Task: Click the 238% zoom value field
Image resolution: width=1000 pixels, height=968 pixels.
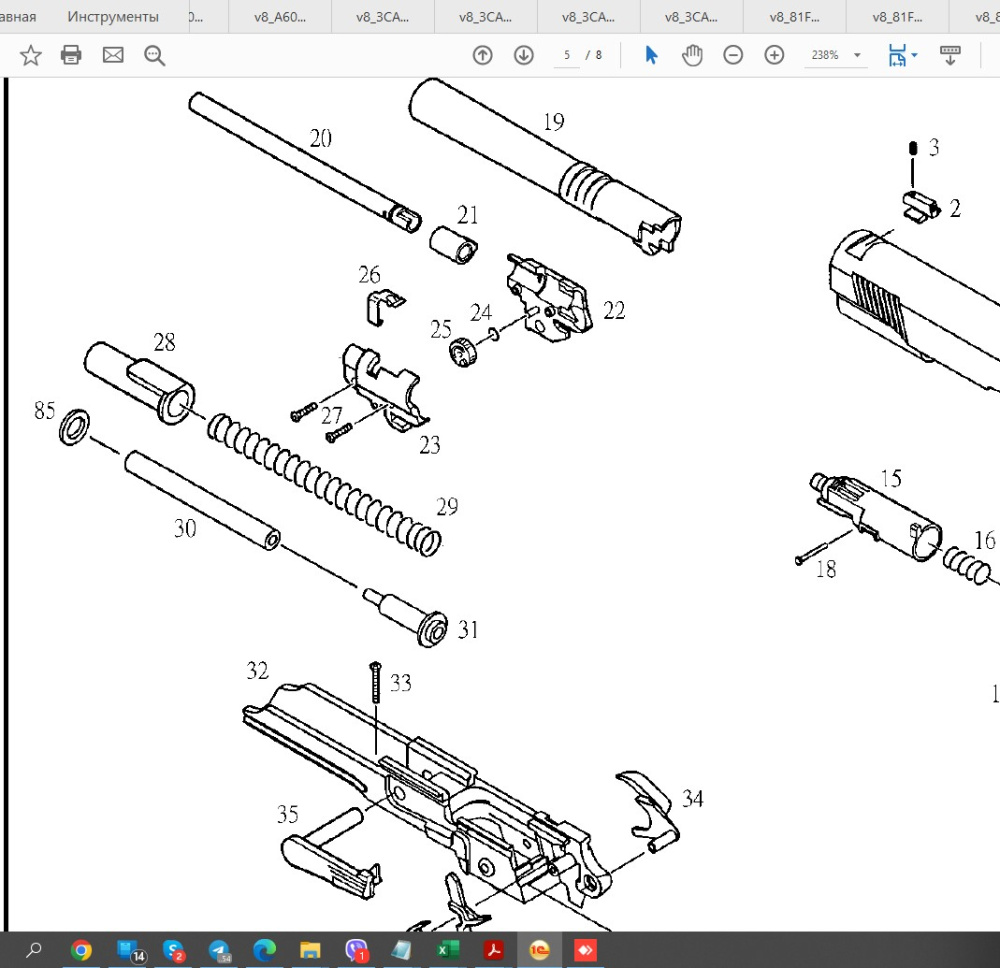Action: (x=825, y=55)
